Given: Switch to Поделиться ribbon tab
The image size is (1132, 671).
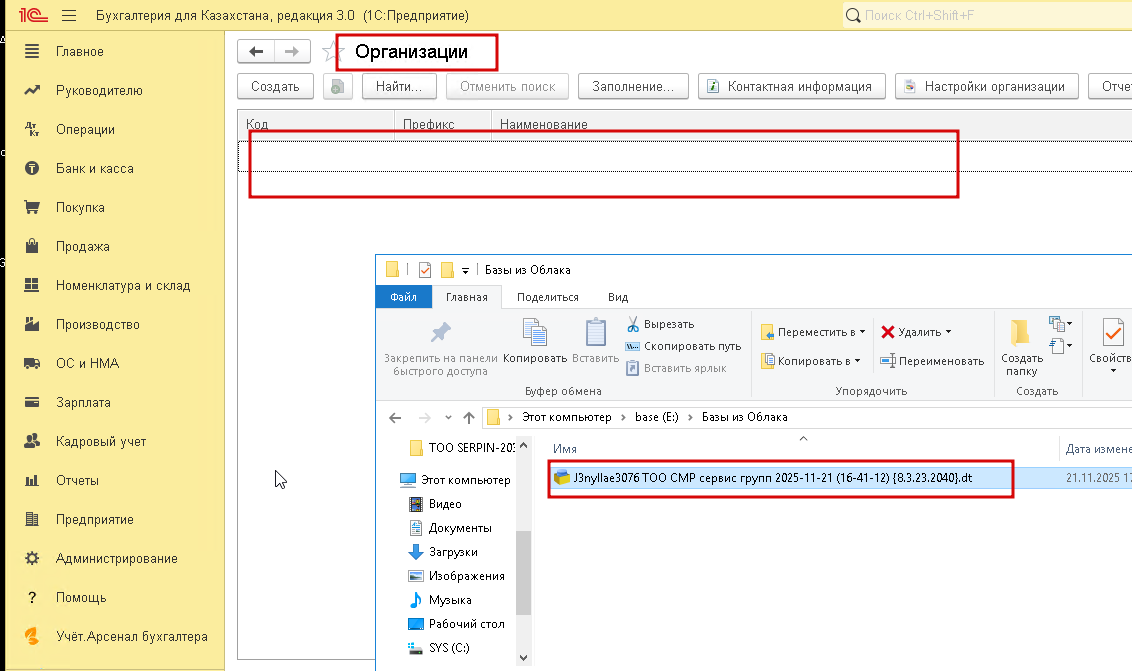Looking at the screenshot, I should coord(548,297).
